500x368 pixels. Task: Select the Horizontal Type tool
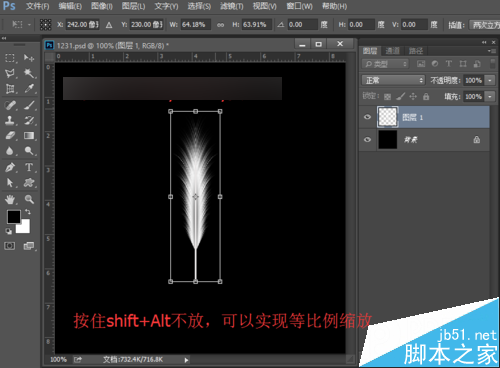click(29, 167)
